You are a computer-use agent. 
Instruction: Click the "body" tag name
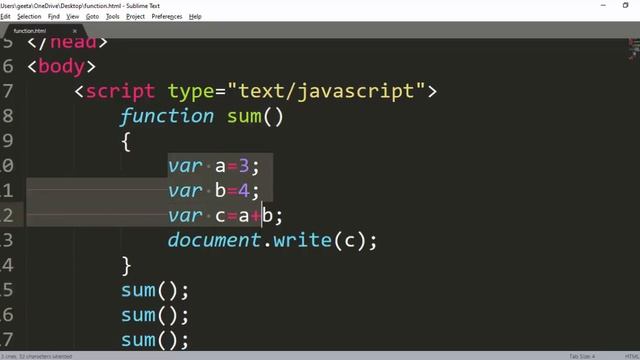click(62, 67)
